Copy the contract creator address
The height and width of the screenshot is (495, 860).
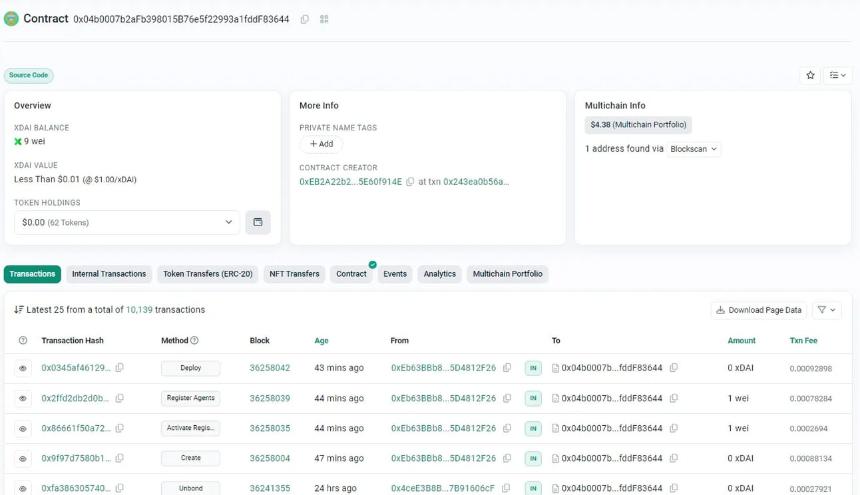[x=410, y=181]
